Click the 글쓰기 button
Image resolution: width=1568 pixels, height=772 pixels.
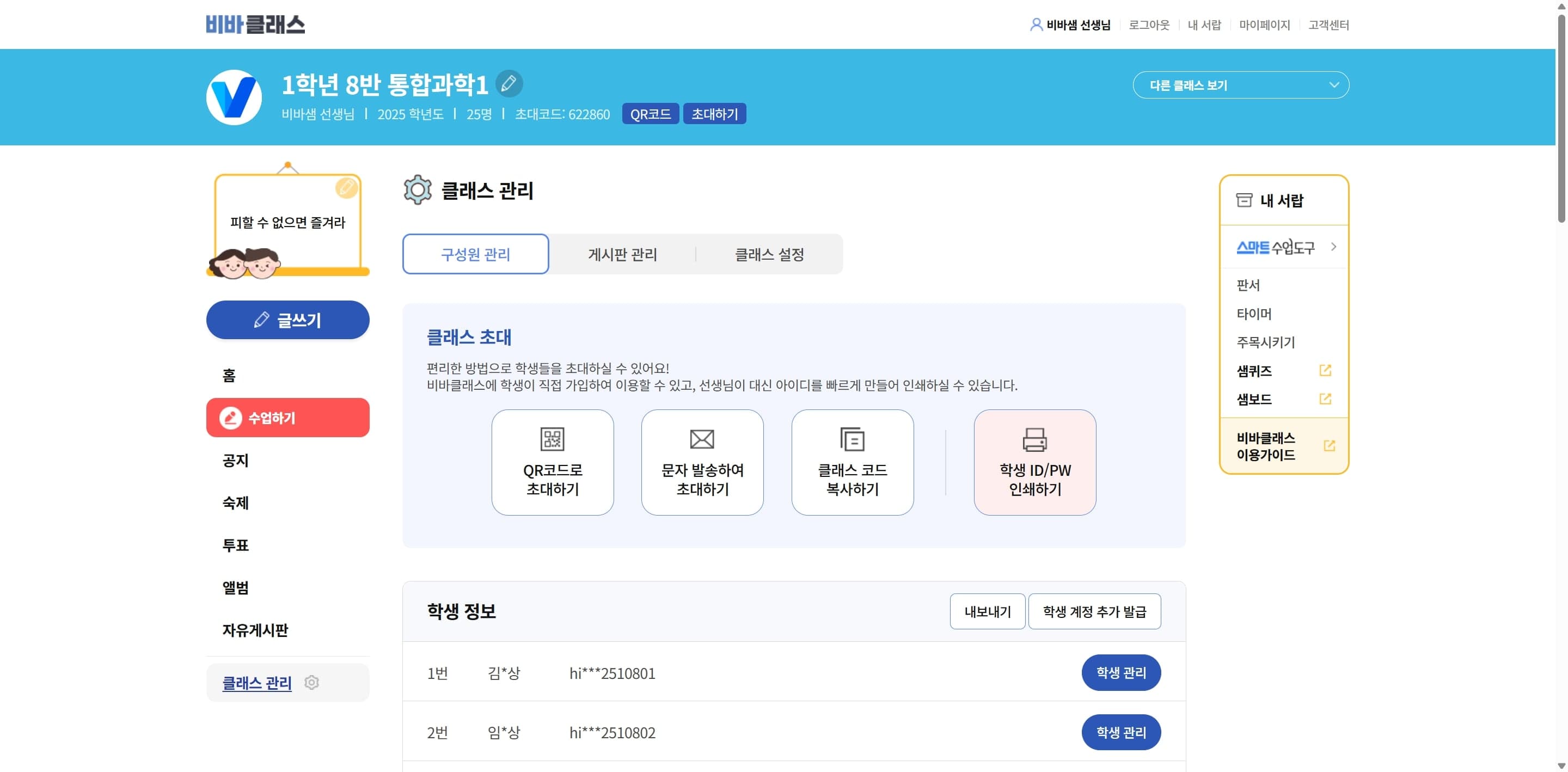tap(288, 320)
